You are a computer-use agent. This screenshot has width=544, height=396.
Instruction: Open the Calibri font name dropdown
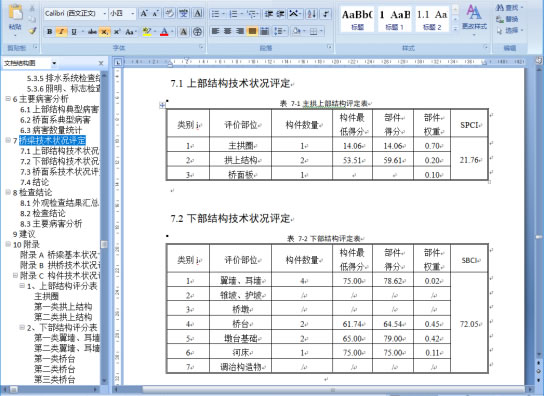point(75,14)
